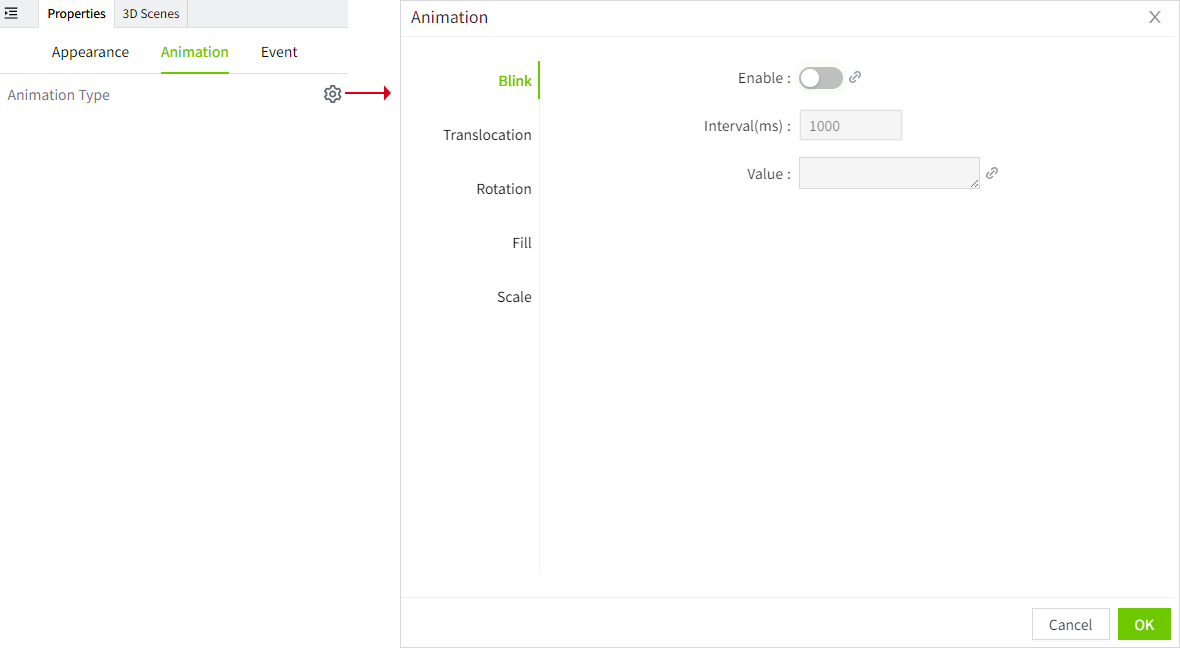Select Blink animation type
This screenshot has width=1180, height=648.
[x=514, y=81]
